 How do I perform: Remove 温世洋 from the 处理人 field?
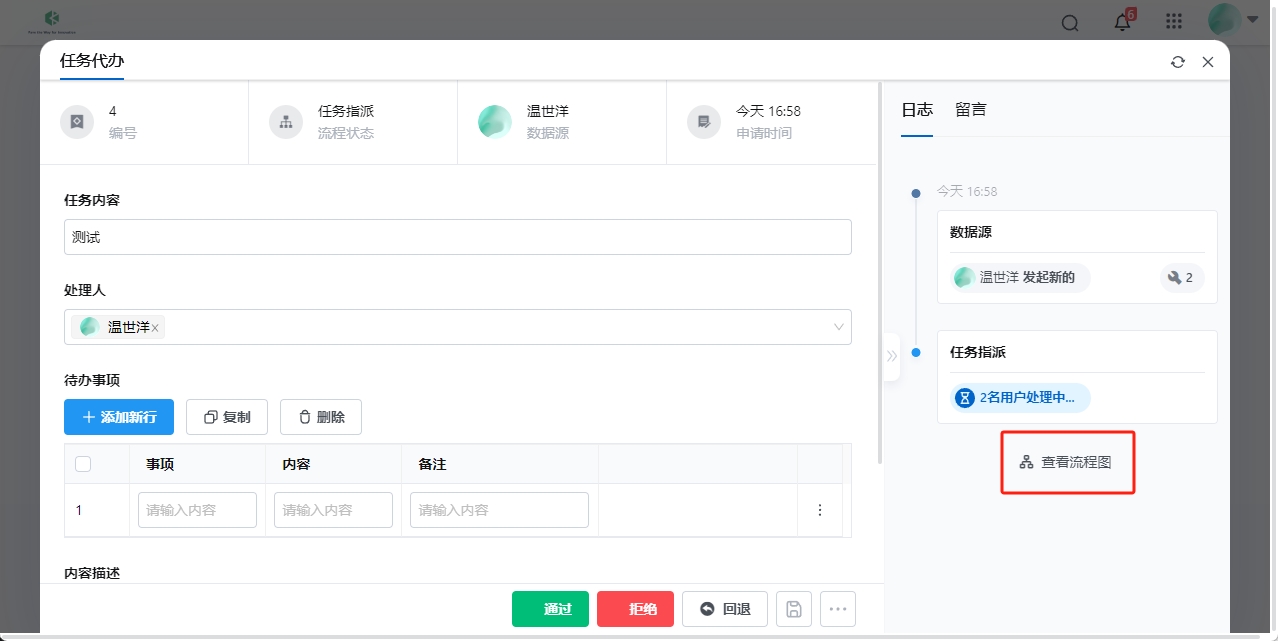tap(155, 328)
